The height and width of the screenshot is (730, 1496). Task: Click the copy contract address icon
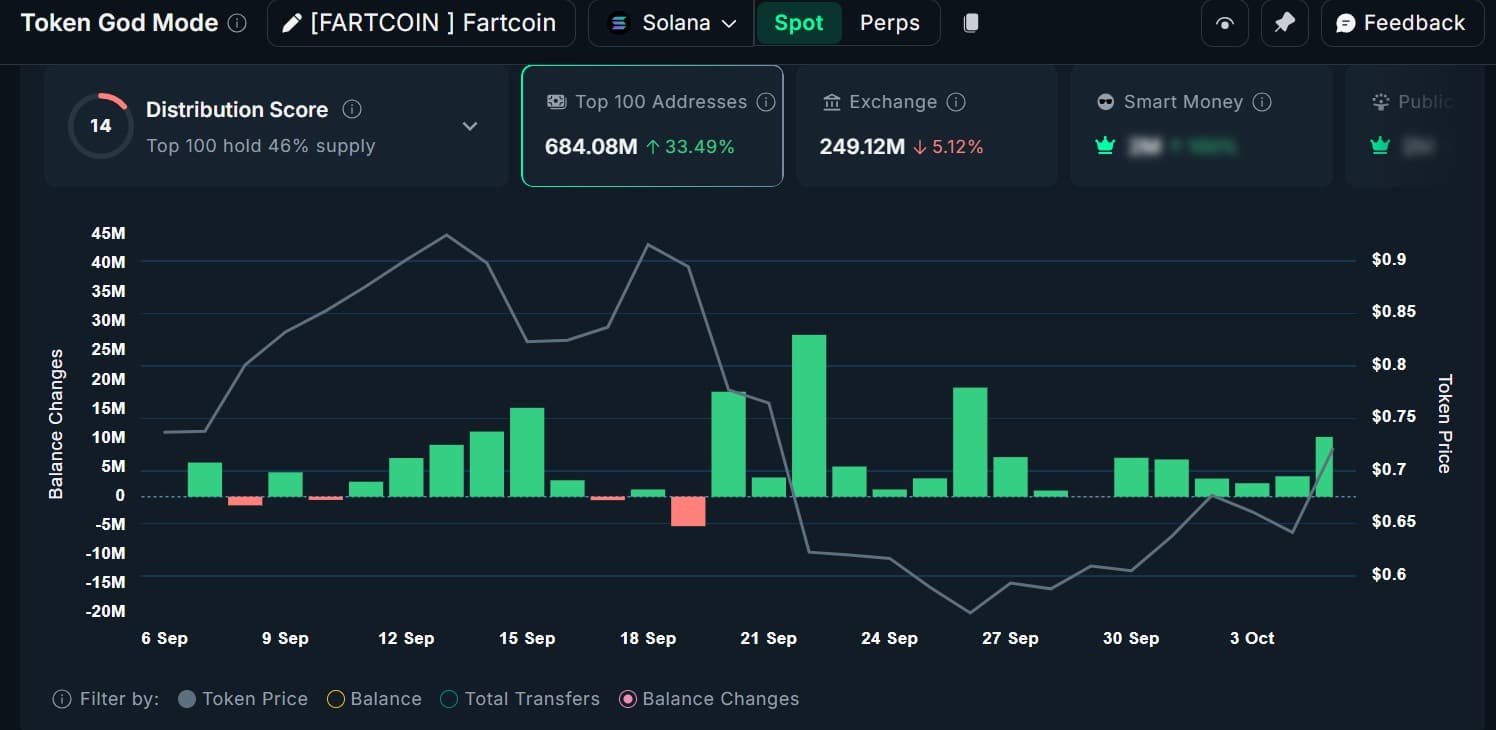pyautogui.click(x=970, y=23)
